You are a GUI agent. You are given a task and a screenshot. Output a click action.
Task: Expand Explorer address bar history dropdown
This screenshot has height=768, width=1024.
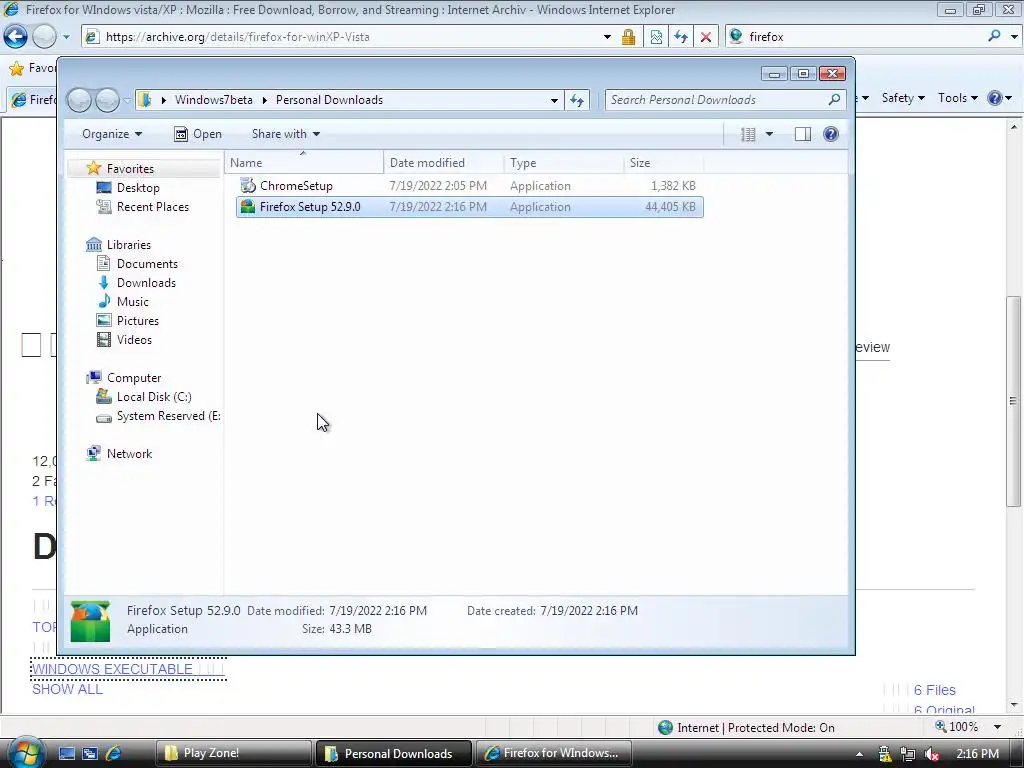click(x=554, y=101)
